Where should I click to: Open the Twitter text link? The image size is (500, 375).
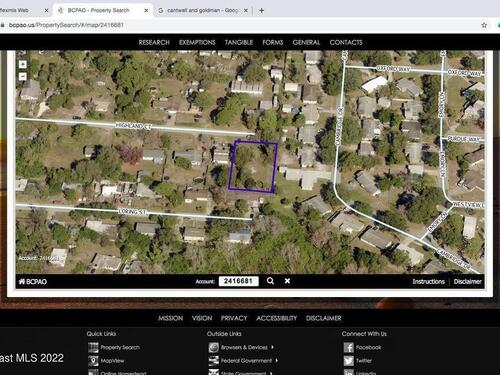click(364, 361)
